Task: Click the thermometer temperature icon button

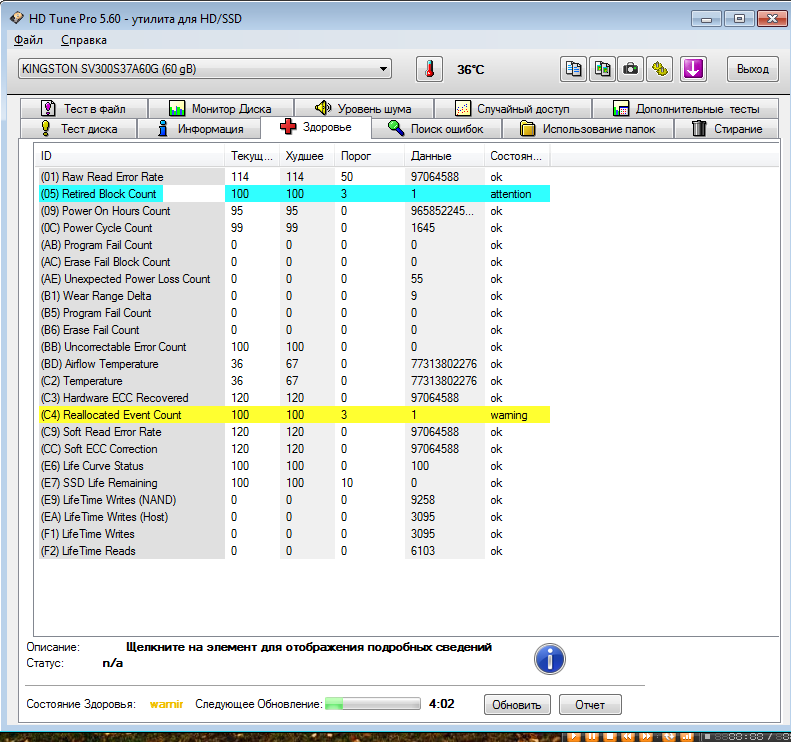Action: coord(429,69)
